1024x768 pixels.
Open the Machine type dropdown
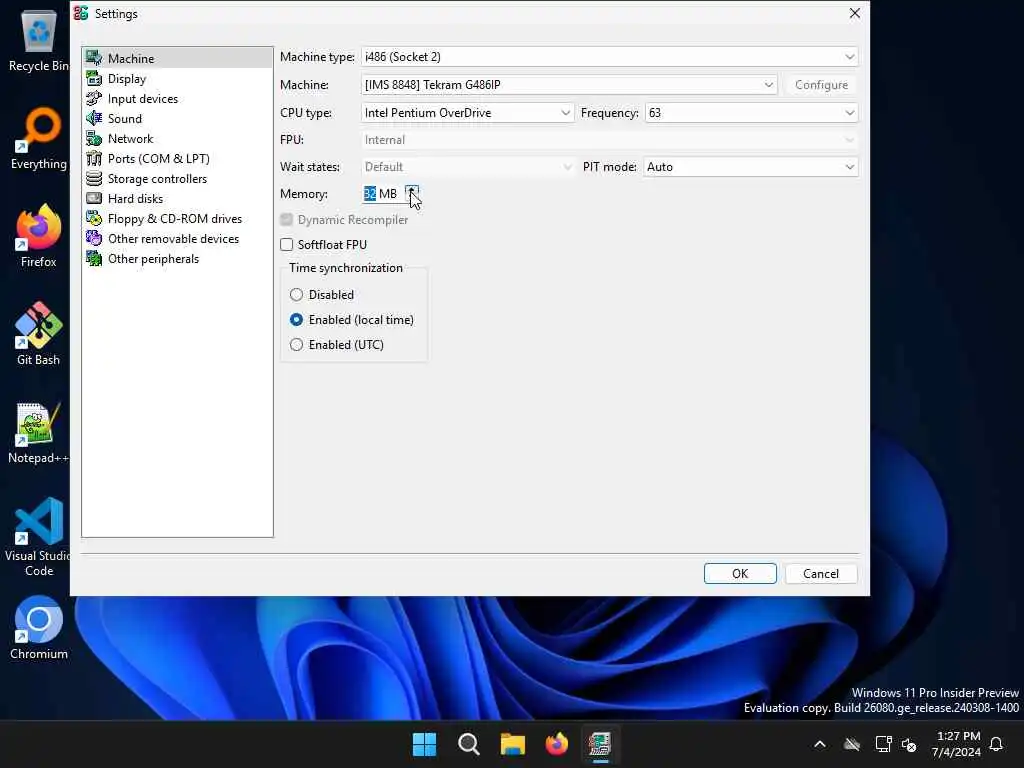pos(609,57)
